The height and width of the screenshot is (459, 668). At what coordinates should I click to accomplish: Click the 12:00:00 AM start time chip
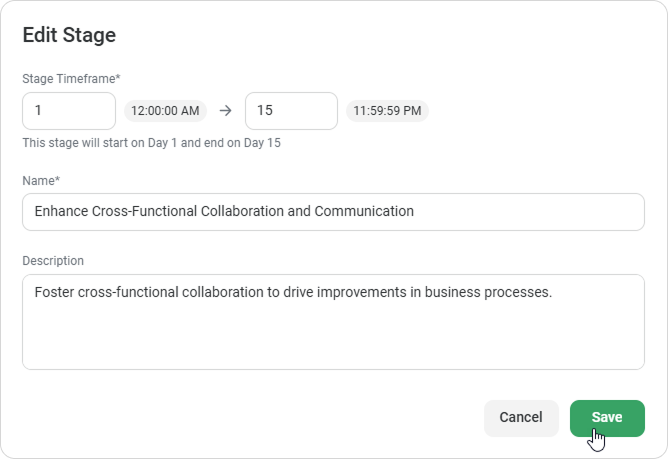click(165, 111)
